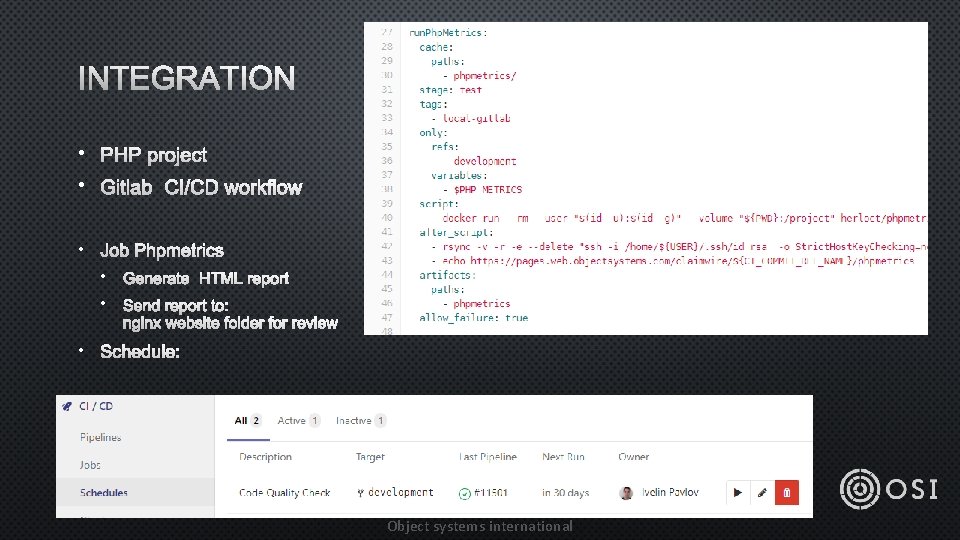Click the $PHP_METRICS variable line
The width and height of the screenshot is (960, 540).
(x=482, y=189)
